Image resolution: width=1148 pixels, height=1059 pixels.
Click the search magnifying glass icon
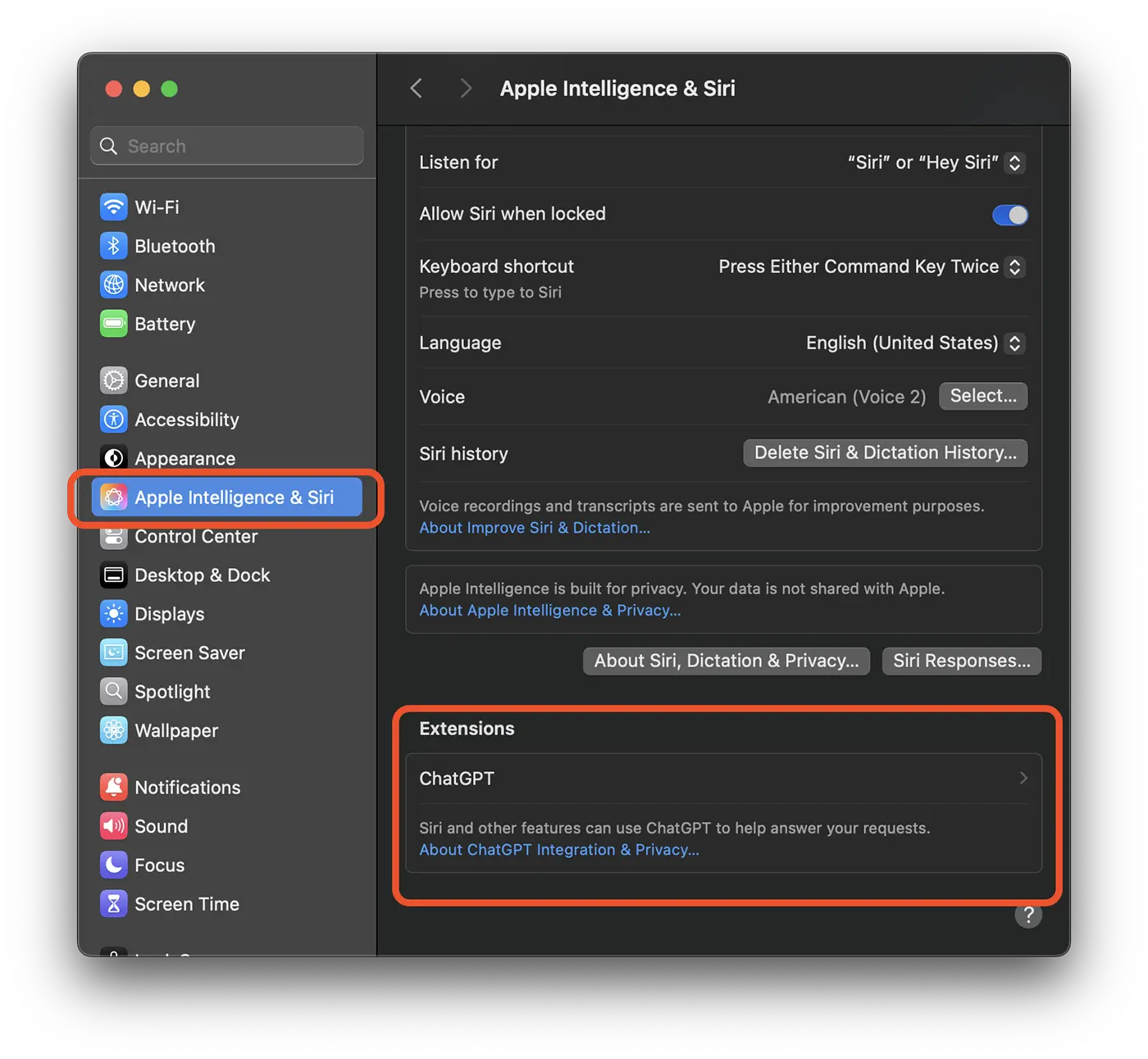click(x=108, y=146)
